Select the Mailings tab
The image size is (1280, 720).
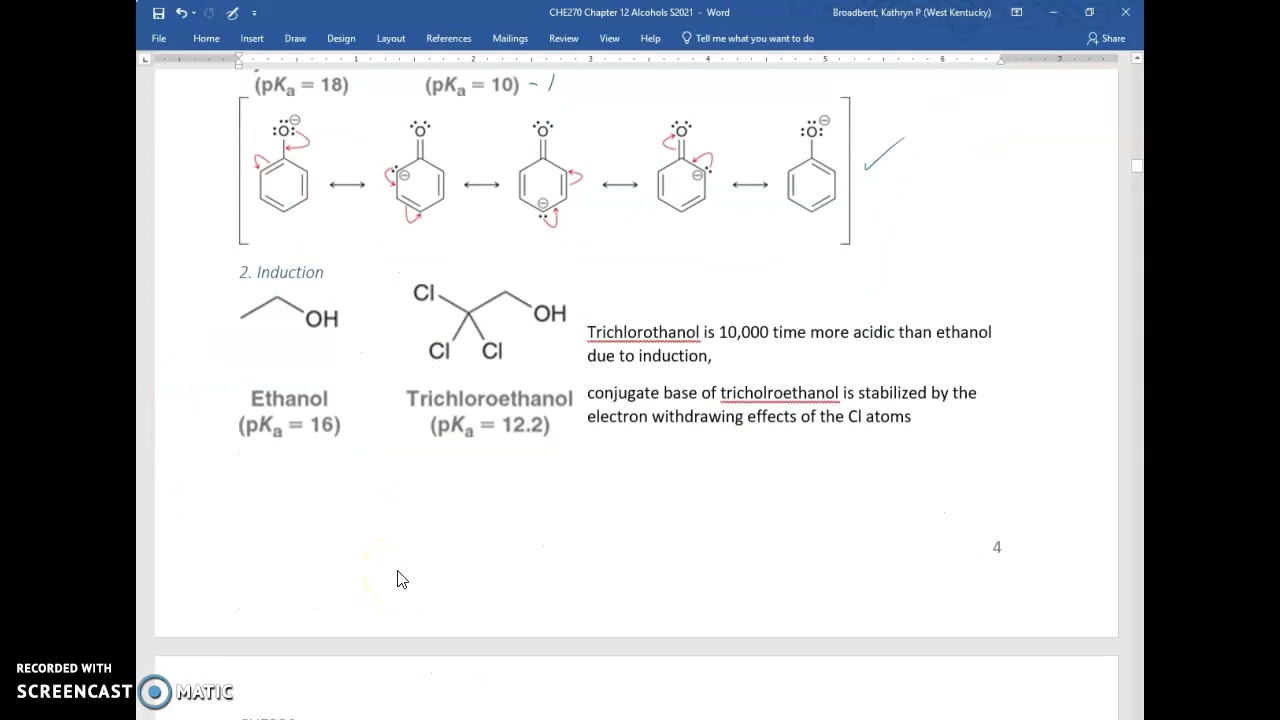point(510,39)
